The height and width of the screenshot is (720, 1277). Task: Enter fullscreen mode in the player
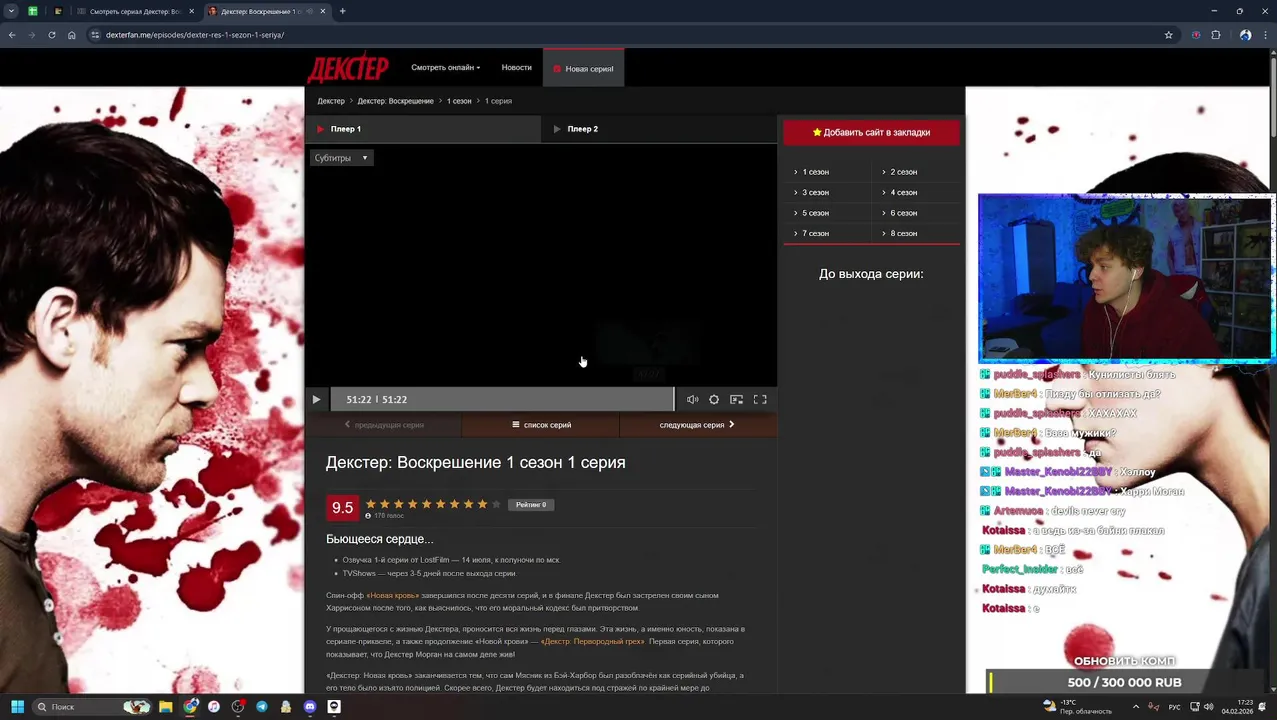760,399
